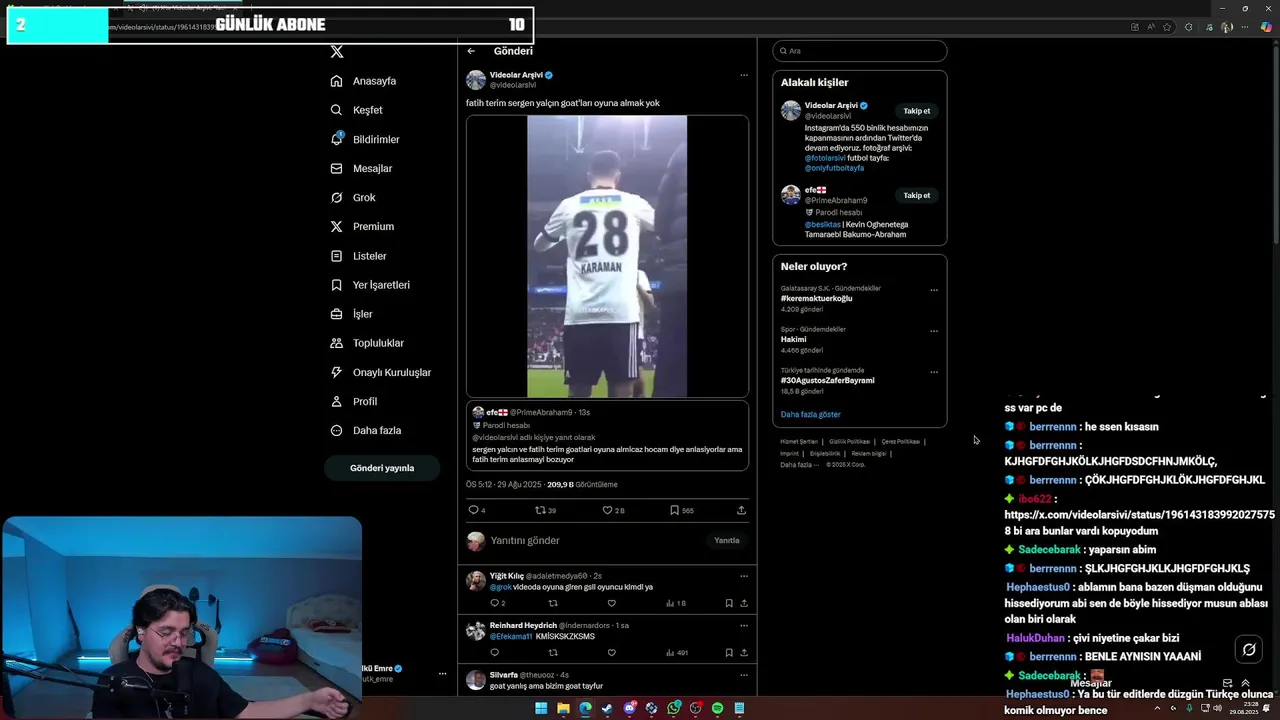The image size is (1280, 720).
Task: Open options for Yiğit Kılıç's reply
Action: tap(743, 576)
